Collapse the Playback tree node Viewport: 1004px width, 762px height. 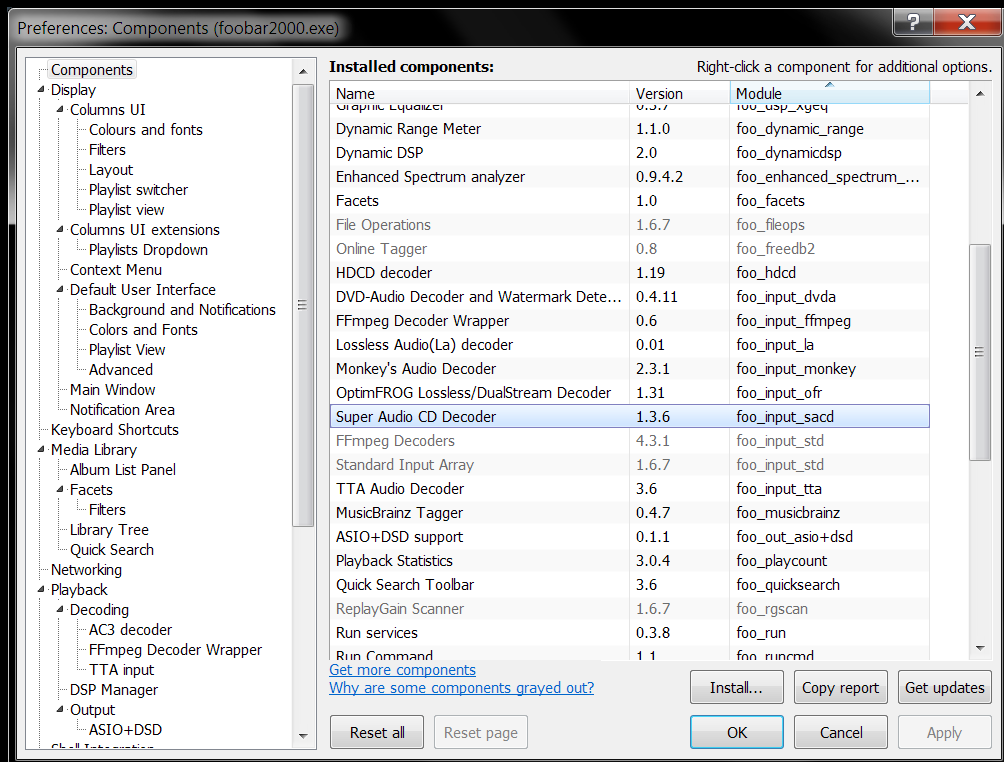coord(41,590)
